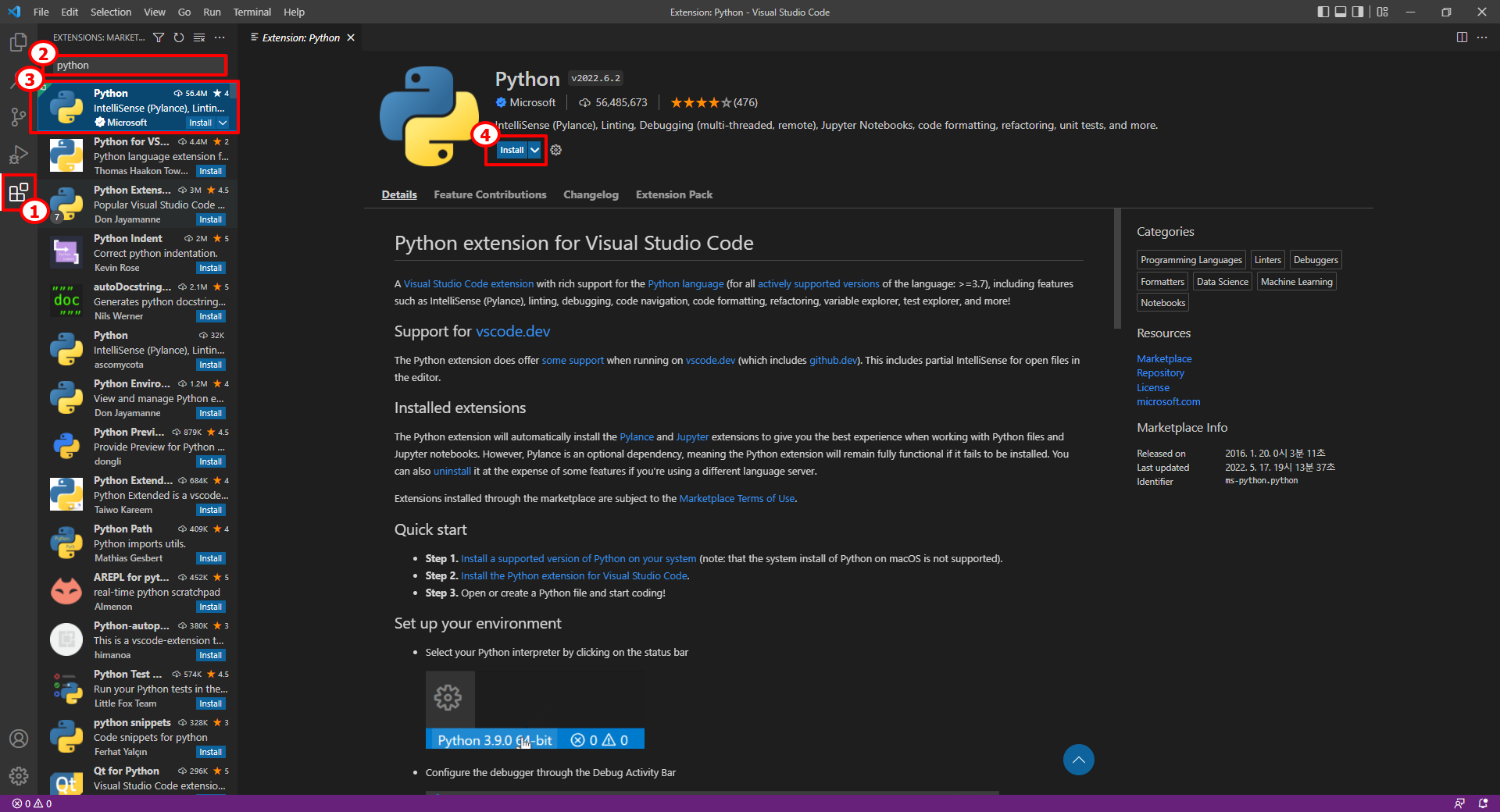Open the feedback icon in status bar
This screenshot has height=812, width=1500.
1459,803
